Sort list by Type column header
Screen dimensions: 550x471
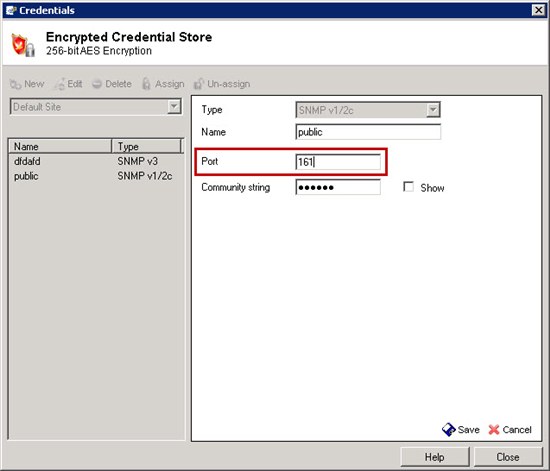147,146
